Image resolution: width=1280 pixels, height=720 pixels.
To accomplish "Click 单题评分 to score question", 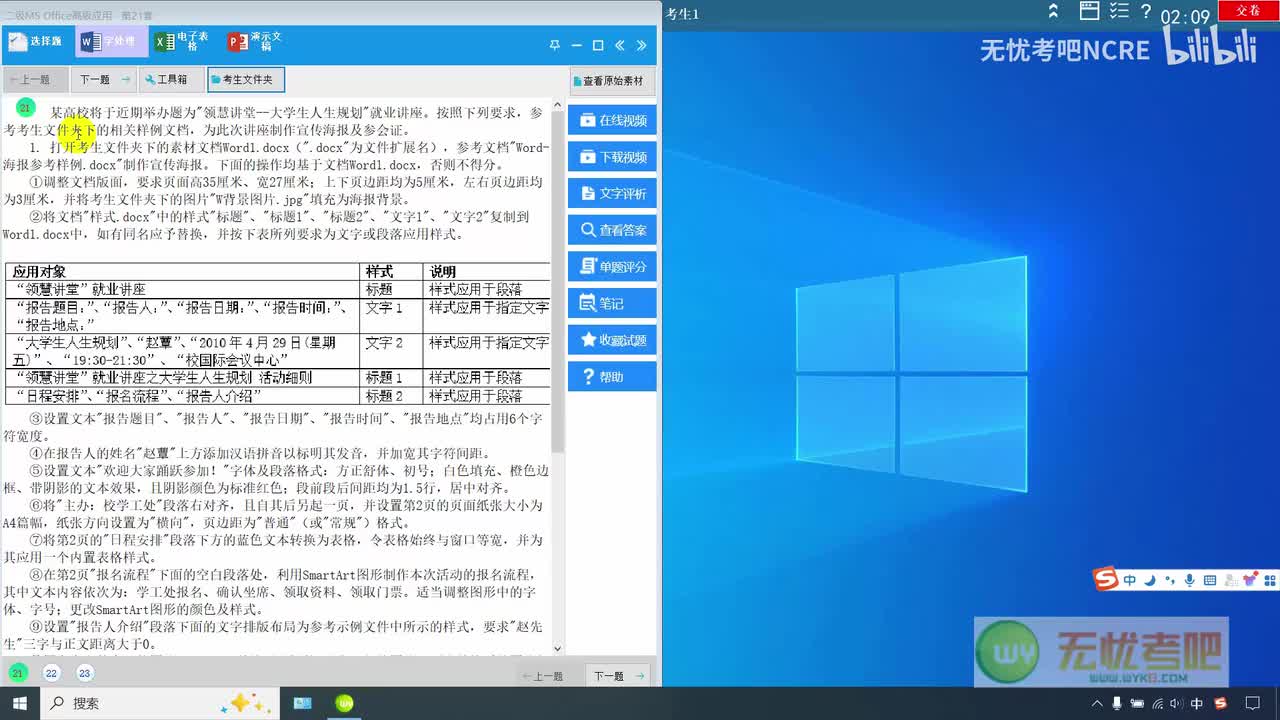I will (612, 267).
